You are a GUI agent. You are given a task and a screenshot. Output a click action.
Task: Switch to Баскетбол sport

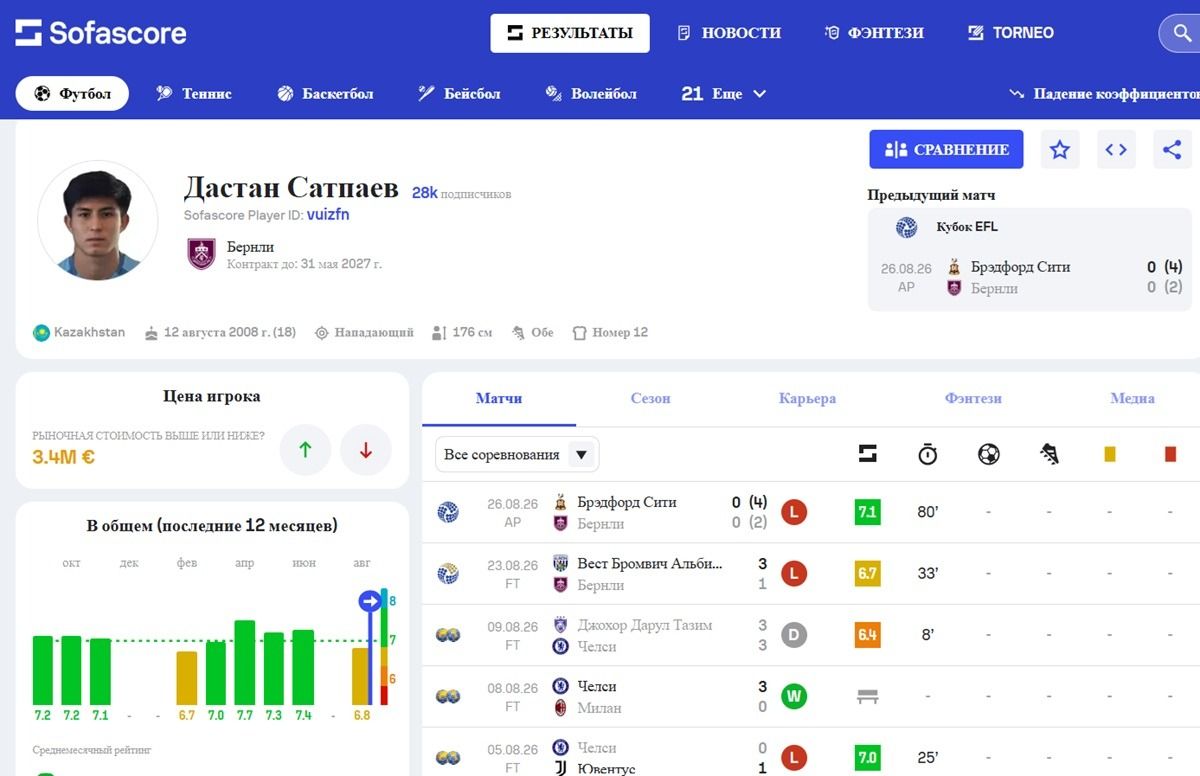325,94
